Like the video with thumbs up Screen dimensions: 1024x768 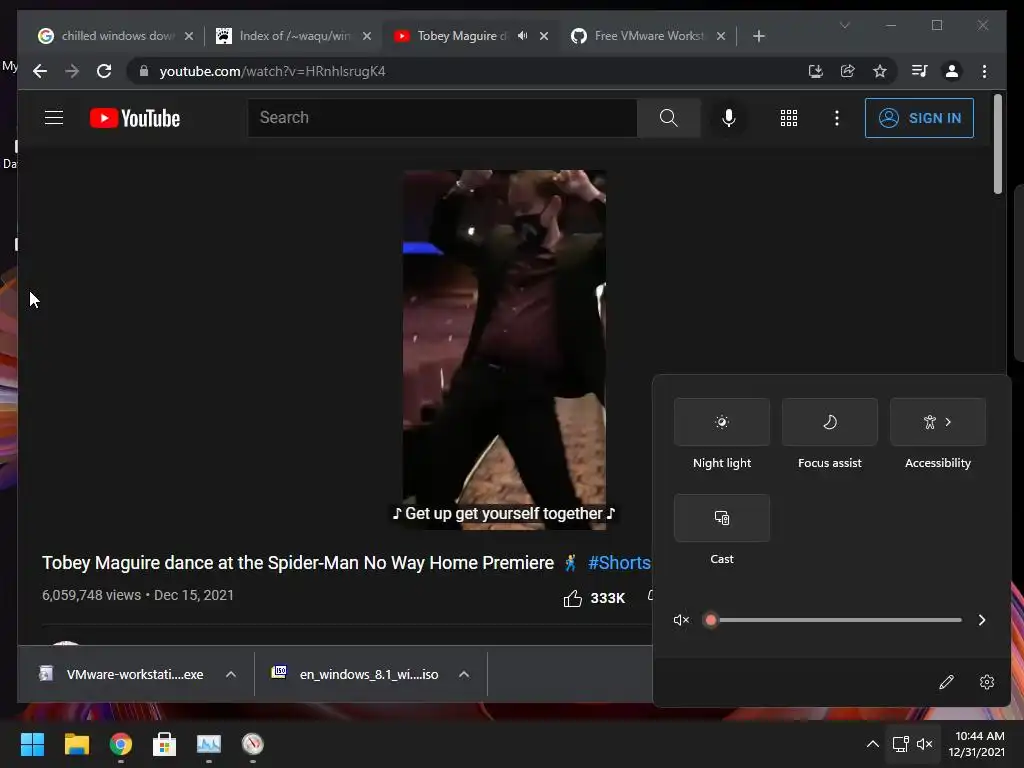click(573, 598)
